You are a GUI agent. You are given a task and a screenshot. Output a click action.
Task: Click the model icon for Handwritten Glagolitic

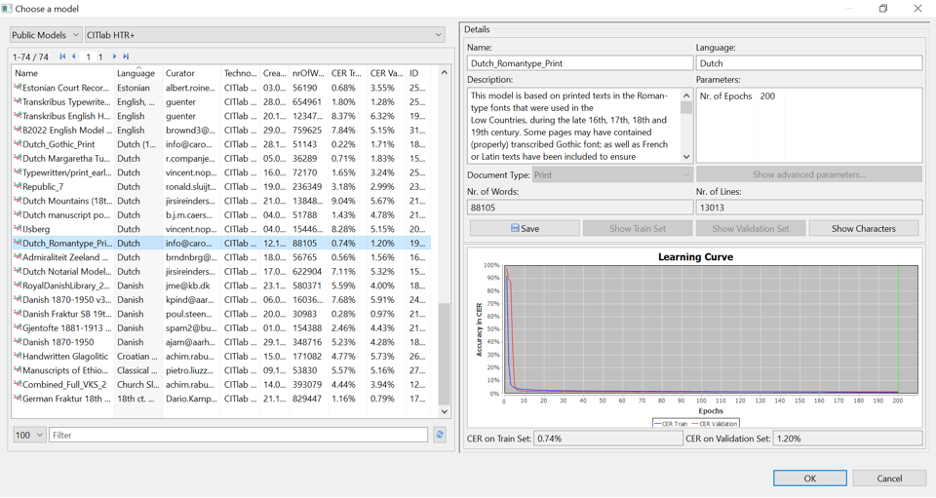17,356
